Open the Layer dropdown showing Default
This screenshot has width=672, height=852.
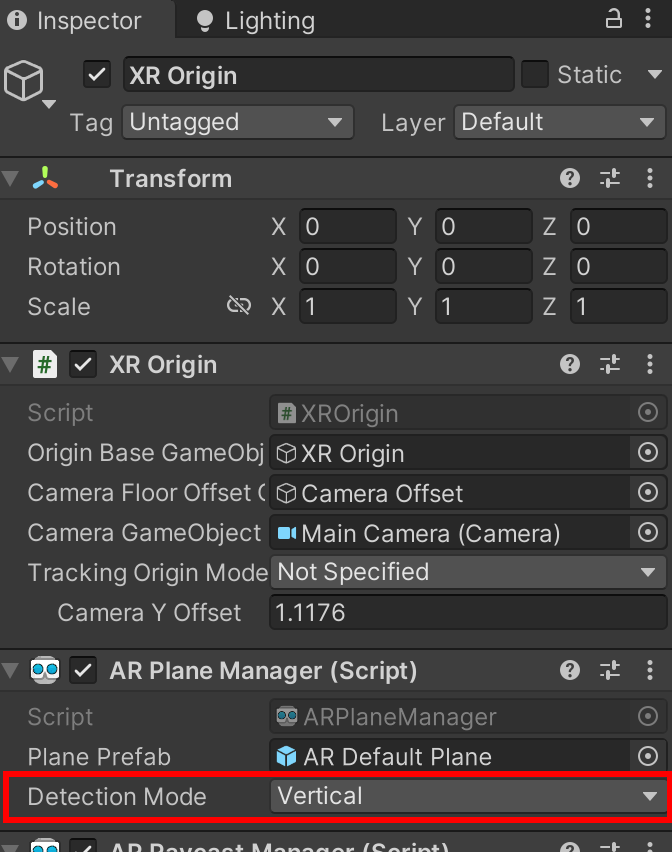(558, 122)
